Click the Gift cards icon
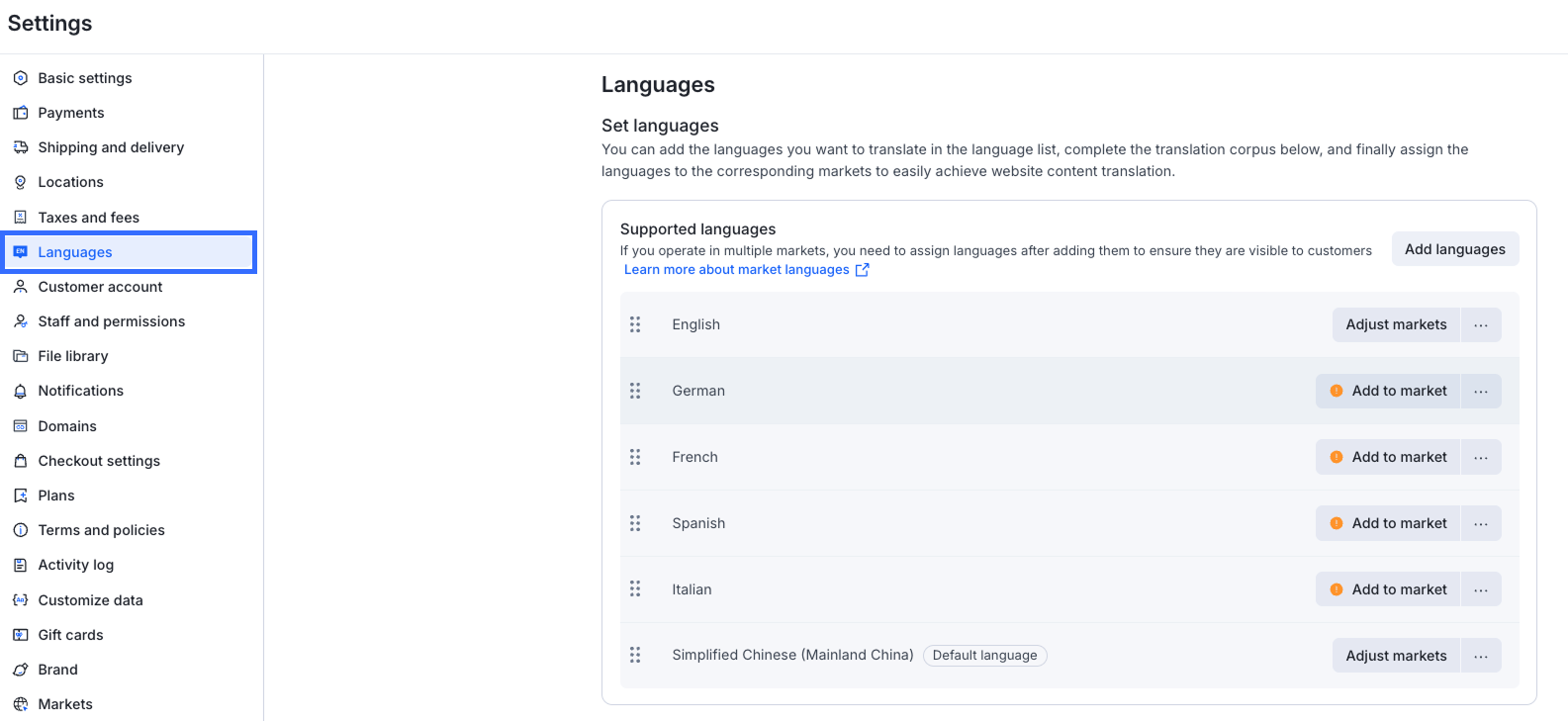This screenshot has height=721, width=1568. pyautogui.click(x=20, y=635)
